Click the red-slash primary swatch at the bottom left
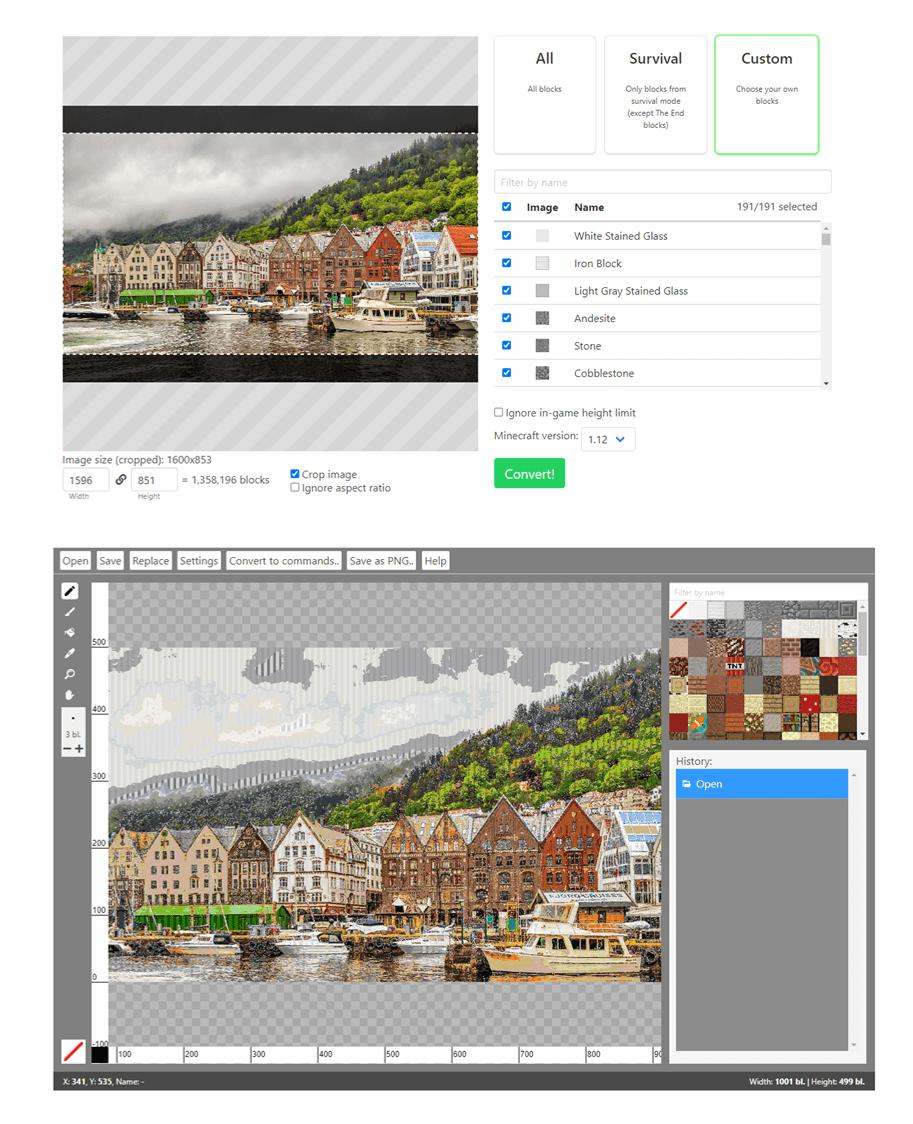Screen dimensions: 913x1124 (73, 1051)
